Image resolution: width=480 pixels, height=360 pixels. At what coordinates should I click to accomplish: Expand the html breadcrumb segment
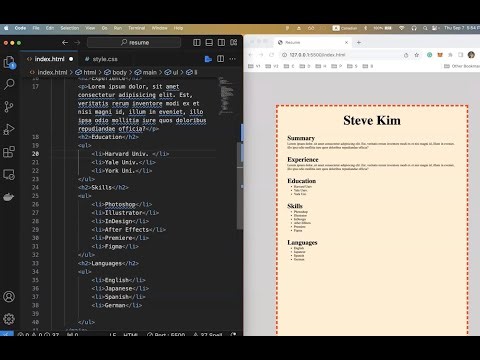pos(86,72)
